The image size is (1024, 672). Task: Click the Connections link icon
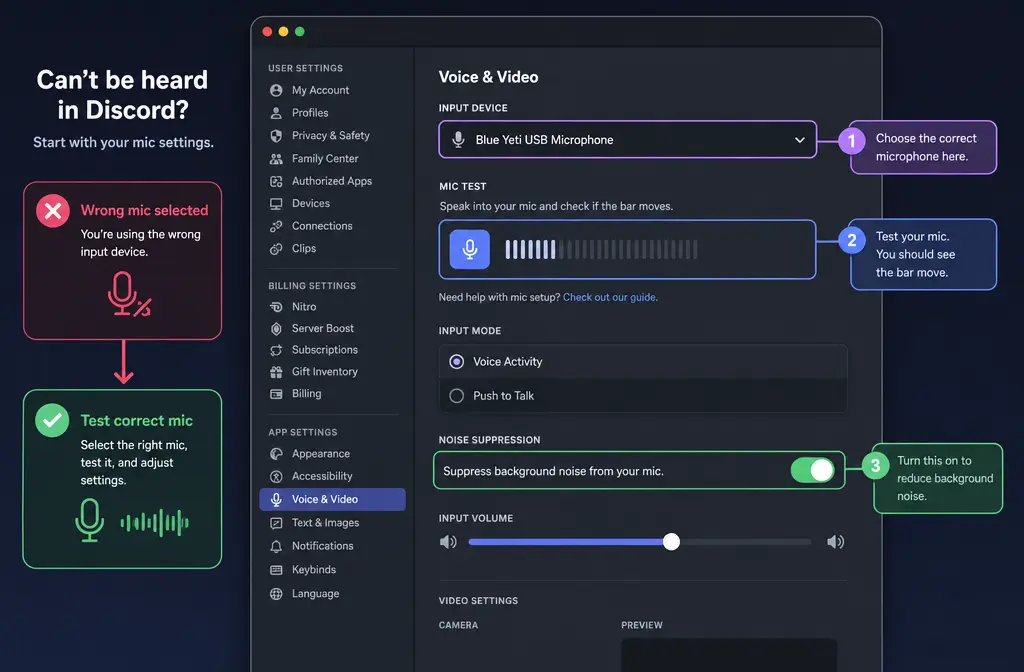[x=276, y=226]
